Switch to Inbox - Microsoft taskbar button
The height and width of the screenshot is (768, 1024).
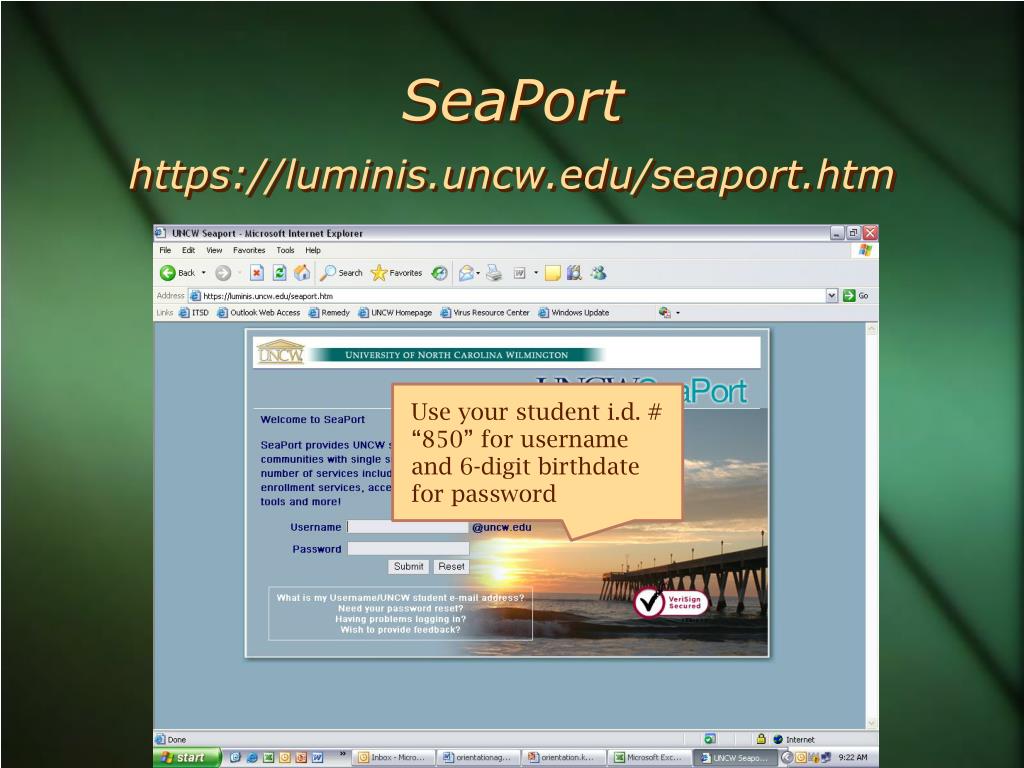(392, 758)
